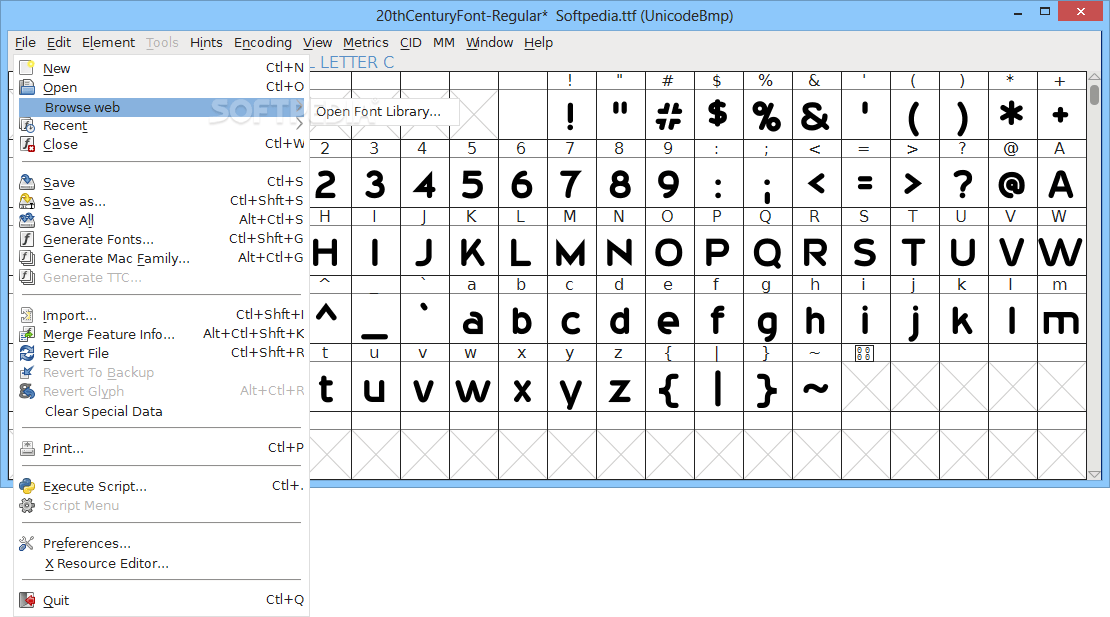The width and height of the screenshot is (1110, 617).
Task: Click the Import icon
Action: (x=27, y=315)
